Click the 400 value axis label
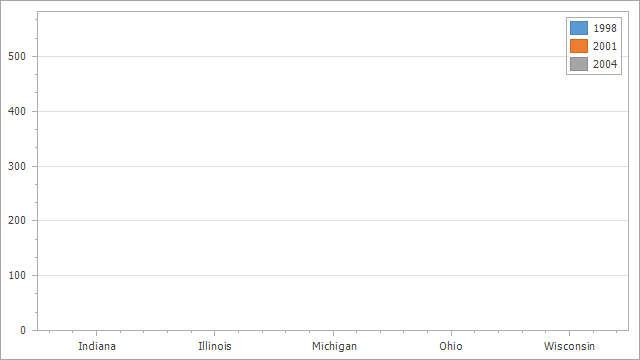Image resolution: width=640 pixels, height=360 pixels. (x=17, y=111)
